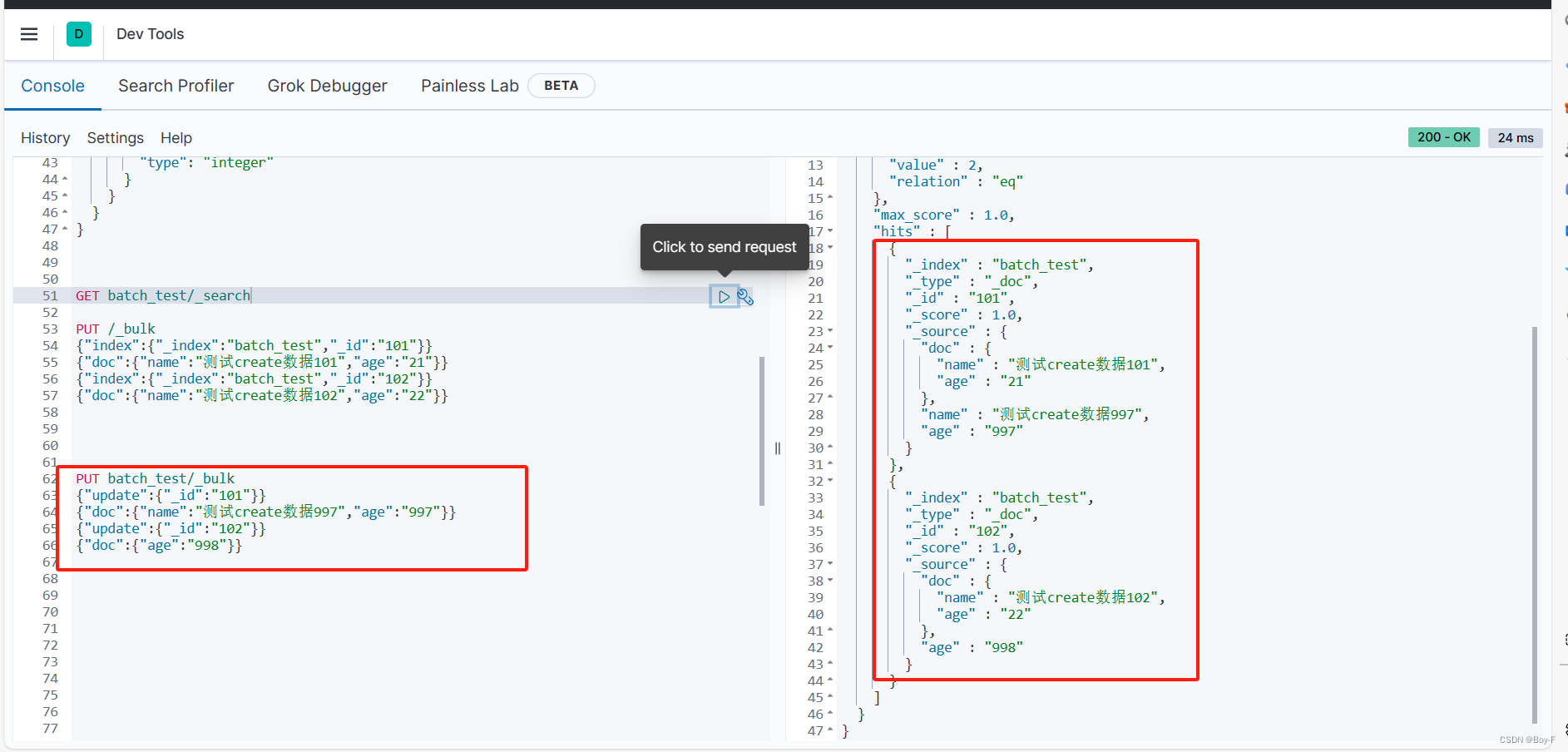Collapse fold arrow at response line 24
This screenshot has height=752, width=1568.
point(830,348)
